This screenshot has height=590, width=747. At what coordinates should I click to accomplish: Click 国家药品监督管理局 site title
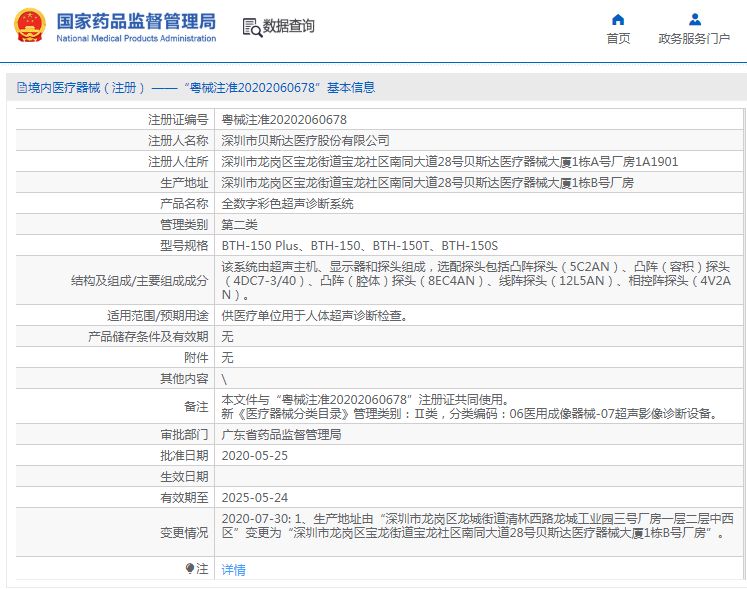(x=136, y=21)
